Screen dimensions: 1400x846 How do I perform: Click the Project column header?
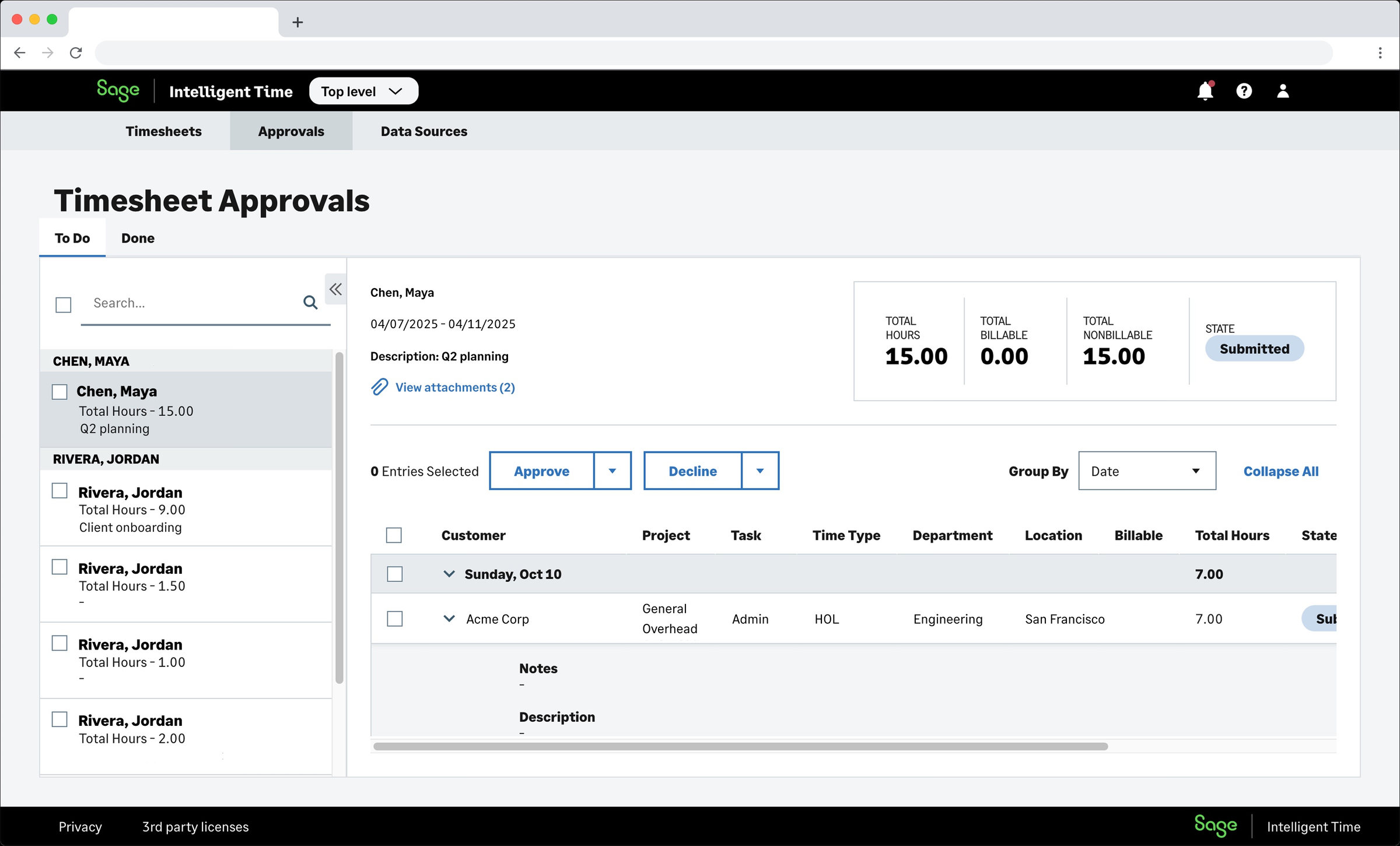(666, 535)
